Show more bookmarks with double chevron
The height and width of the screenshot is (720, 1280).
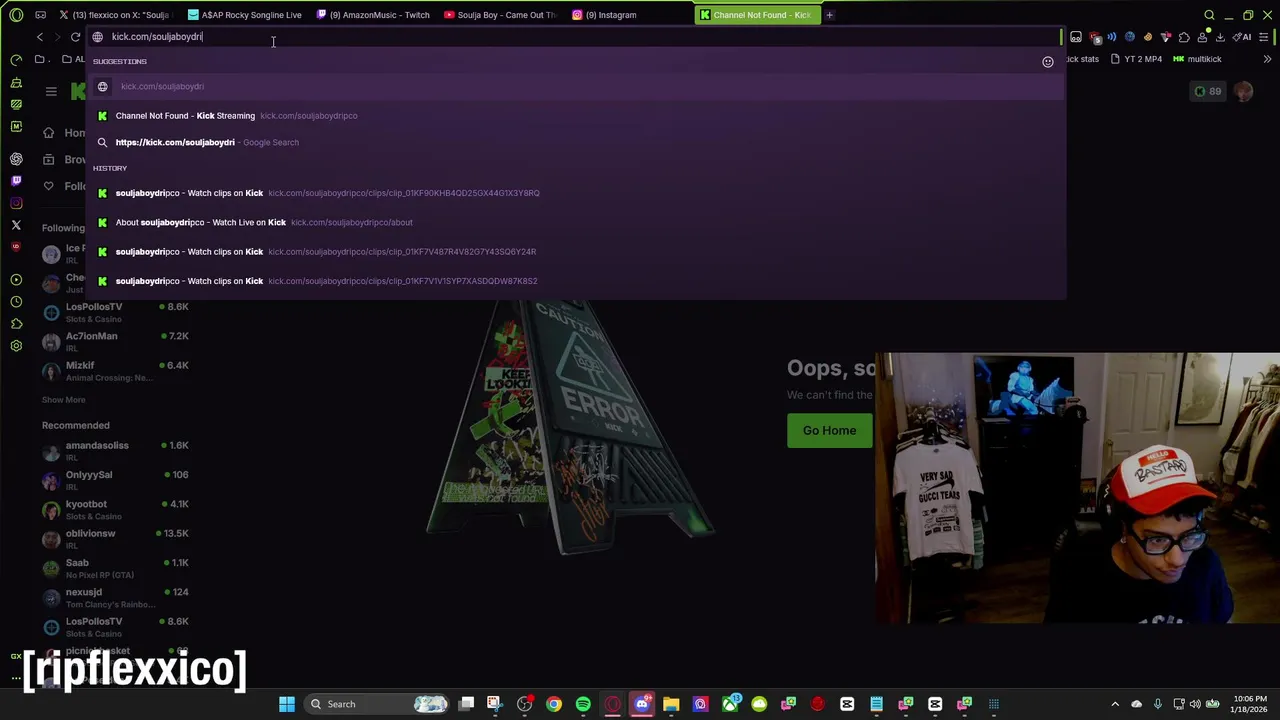pos(1267,59)
